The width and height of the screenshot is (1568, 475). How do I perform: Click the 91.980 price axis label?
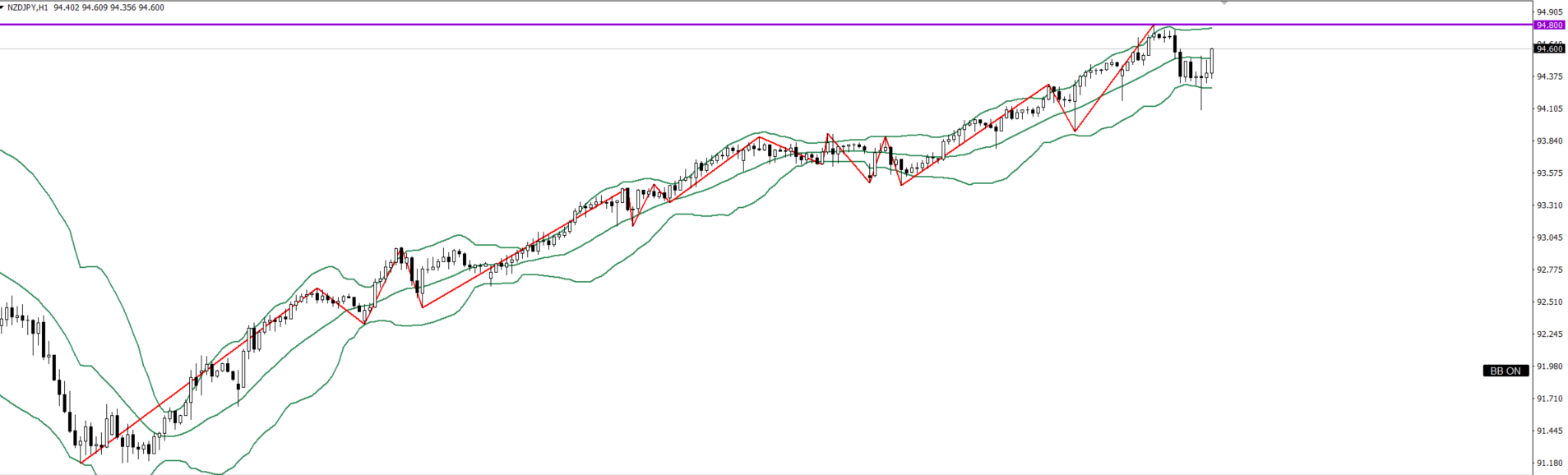[x=1549, y=367]
